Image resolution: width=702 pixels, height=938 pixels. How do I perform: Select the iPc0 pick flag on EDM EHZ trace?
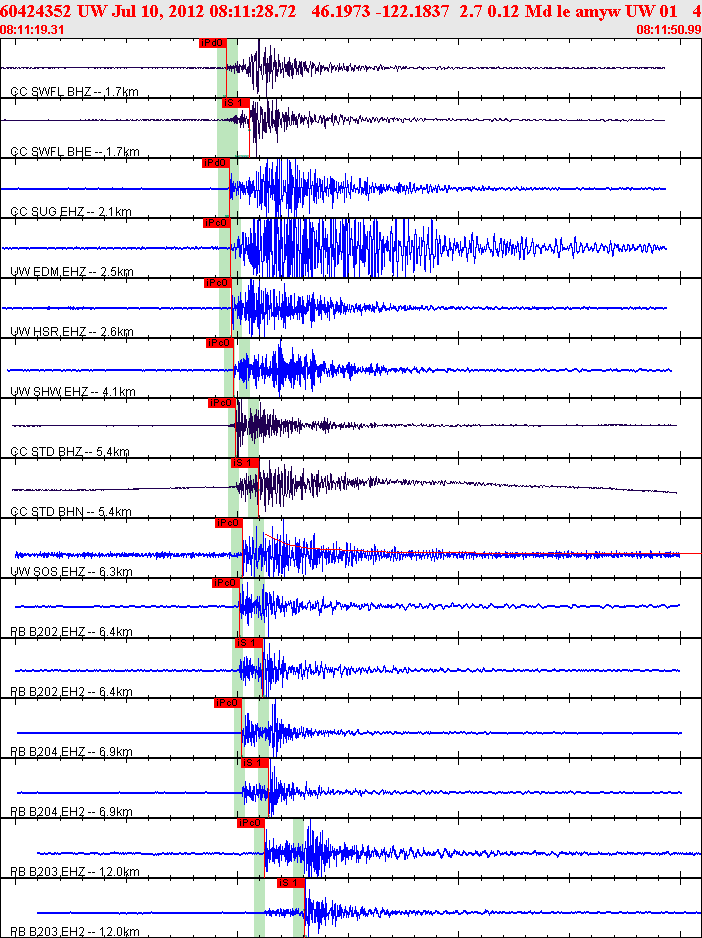(x=217, y=223)
